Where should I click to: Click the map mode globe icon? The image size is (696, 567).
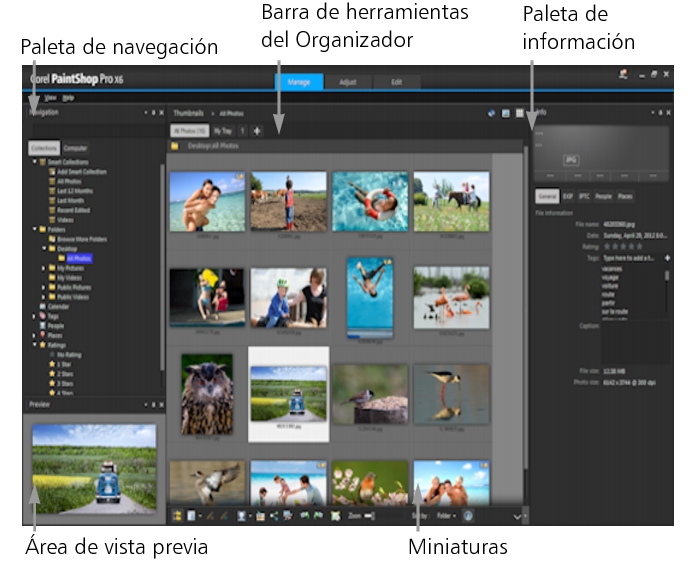pyautogui.click(x=492, y=113)
